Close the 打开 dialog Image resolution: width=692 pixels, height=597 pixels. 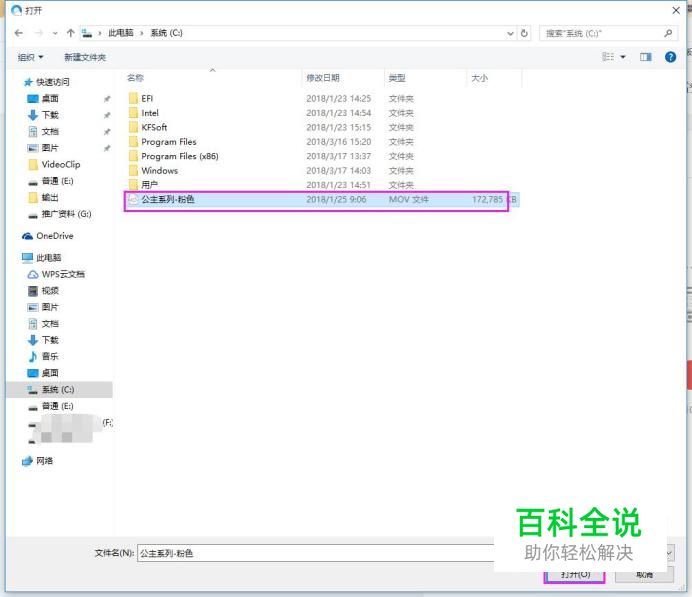coord(676,10)
